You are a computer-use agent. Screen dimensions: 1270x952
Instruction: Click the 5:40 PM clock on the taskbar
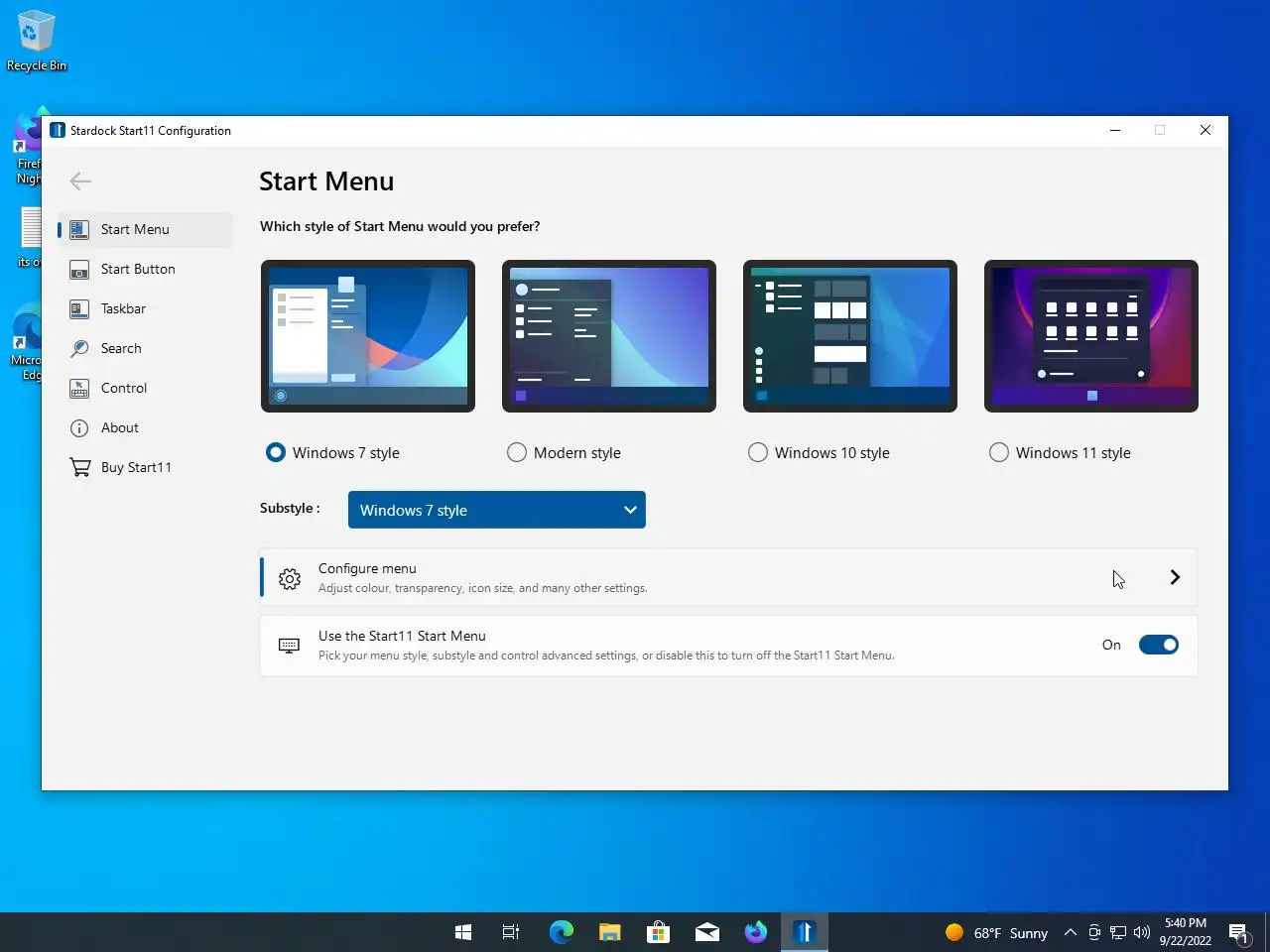pos(1186,932)
